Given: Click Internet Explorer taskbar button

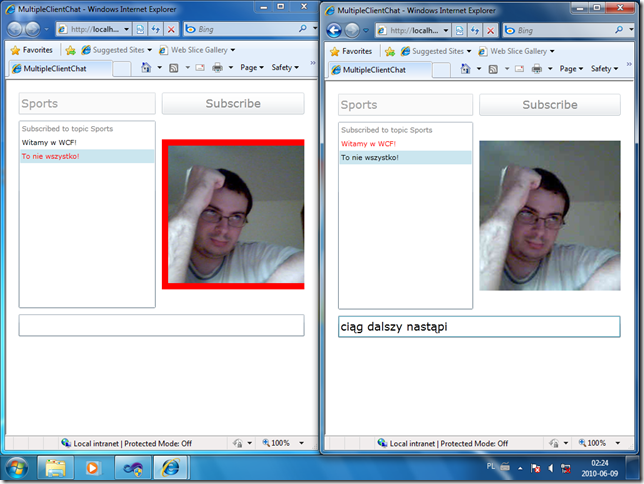Looking at the screenshot, I should [171, 468].
